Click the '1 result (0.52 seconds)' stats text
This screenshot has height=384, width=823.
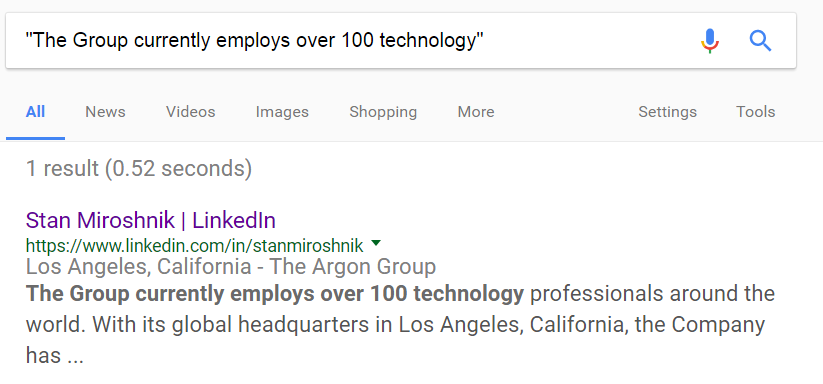pos(139,168)
